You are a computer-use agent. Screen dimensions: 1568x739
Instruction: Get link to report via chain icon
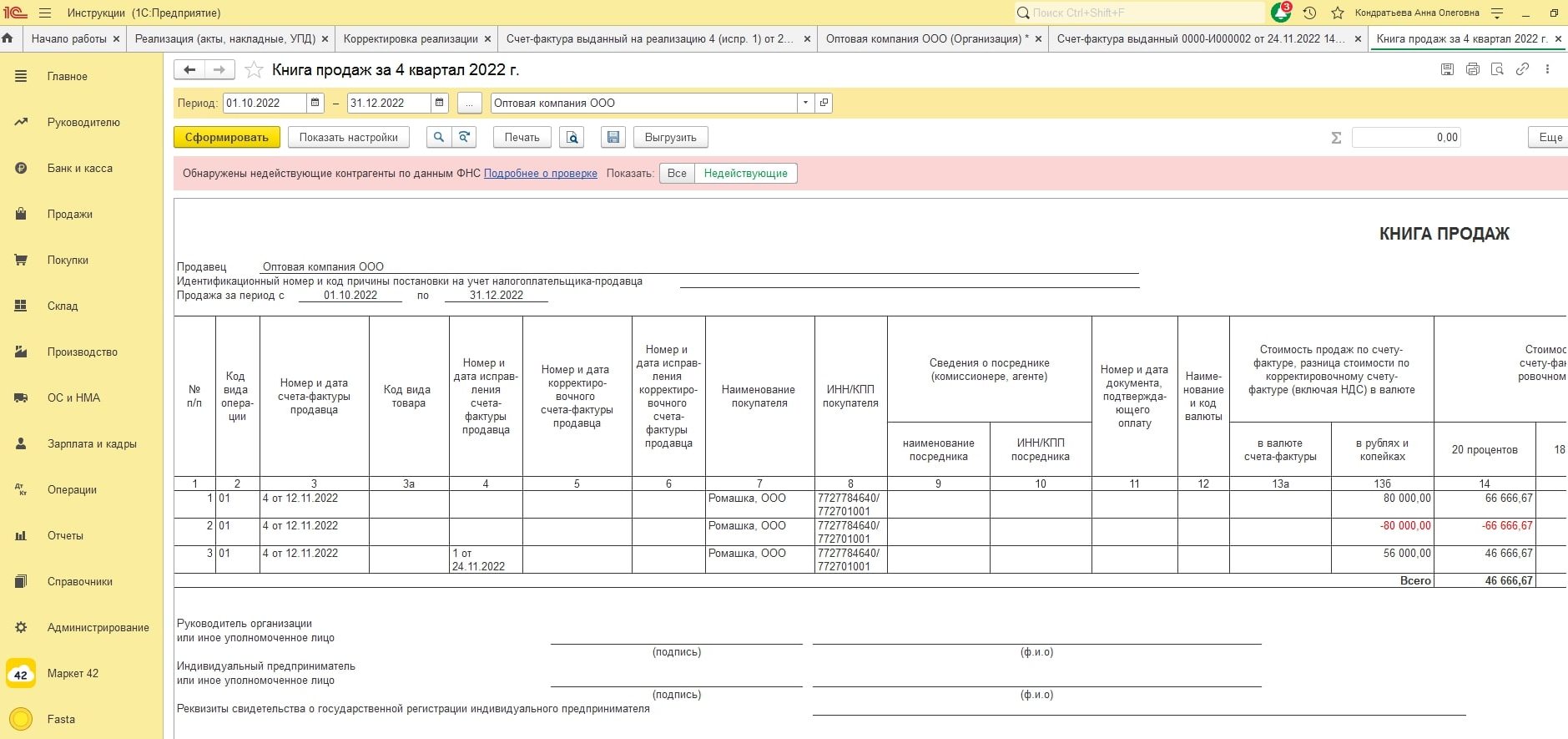(x=1522, y=69)
